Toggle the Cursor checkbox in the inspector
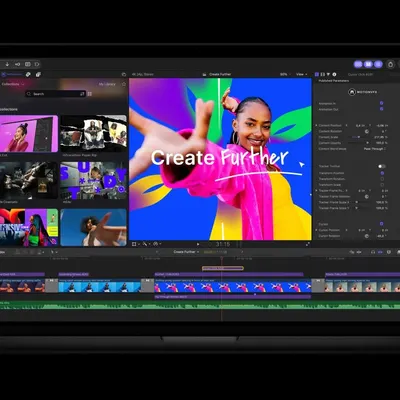Image resolution: width=400 pixels, height=400 pixels. pos(382,224)
